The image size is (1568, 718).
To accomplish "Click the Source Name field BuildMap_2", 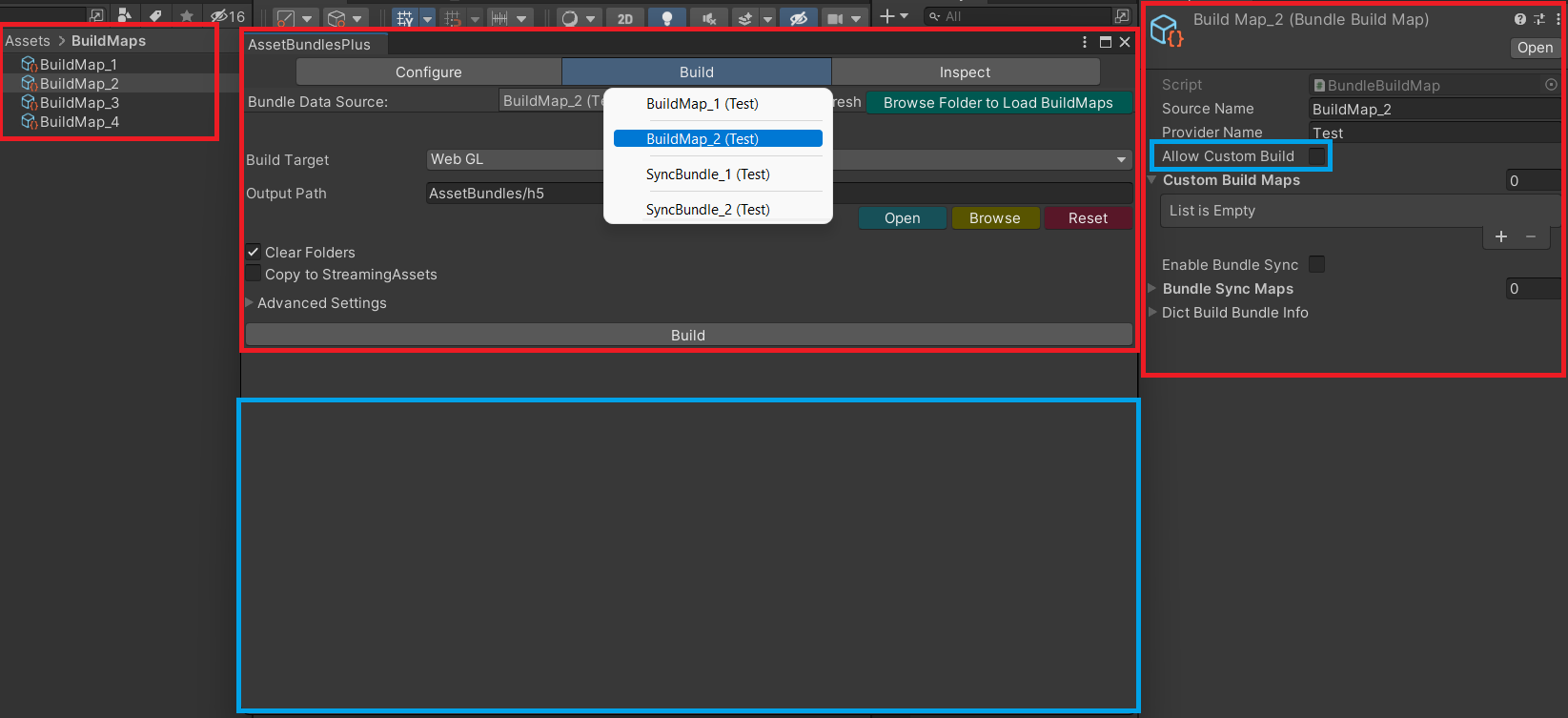I will (1436, 110).
